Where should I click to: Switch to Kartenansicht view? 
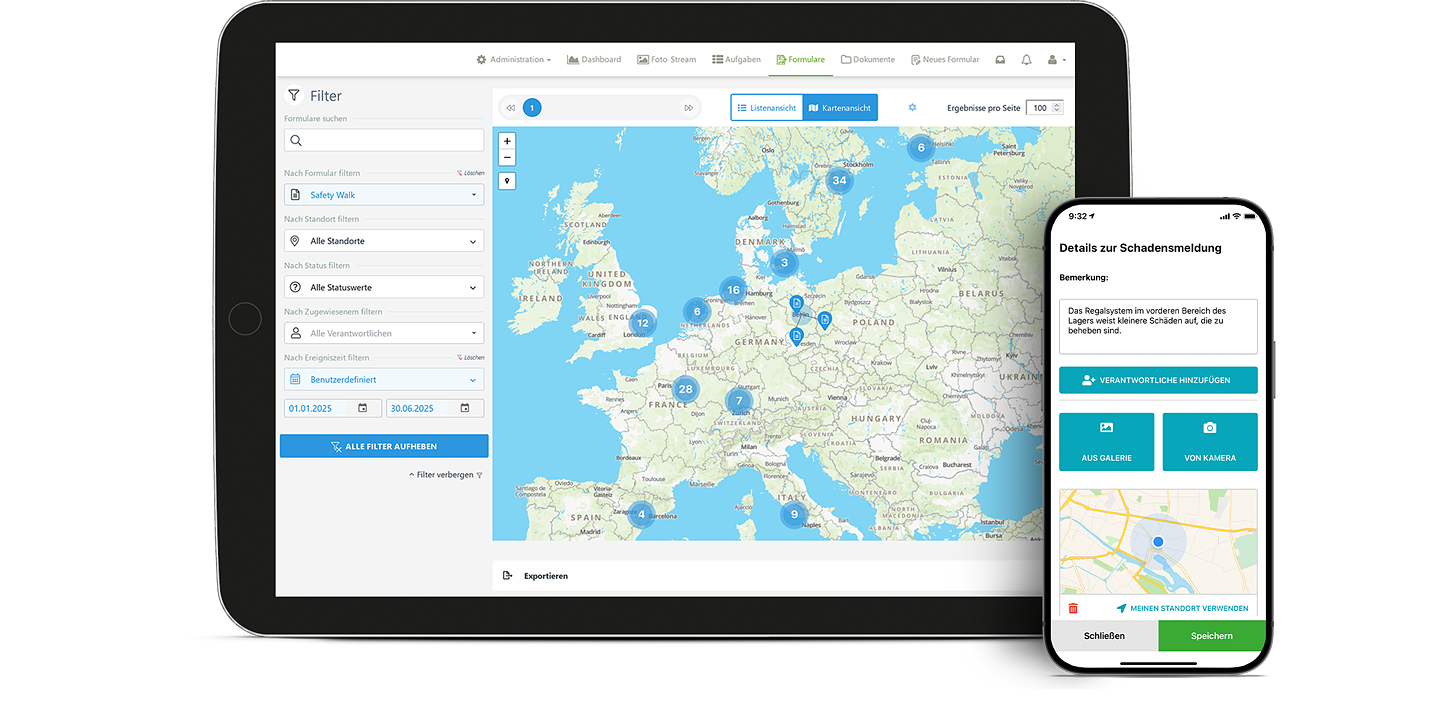(840, 107)
